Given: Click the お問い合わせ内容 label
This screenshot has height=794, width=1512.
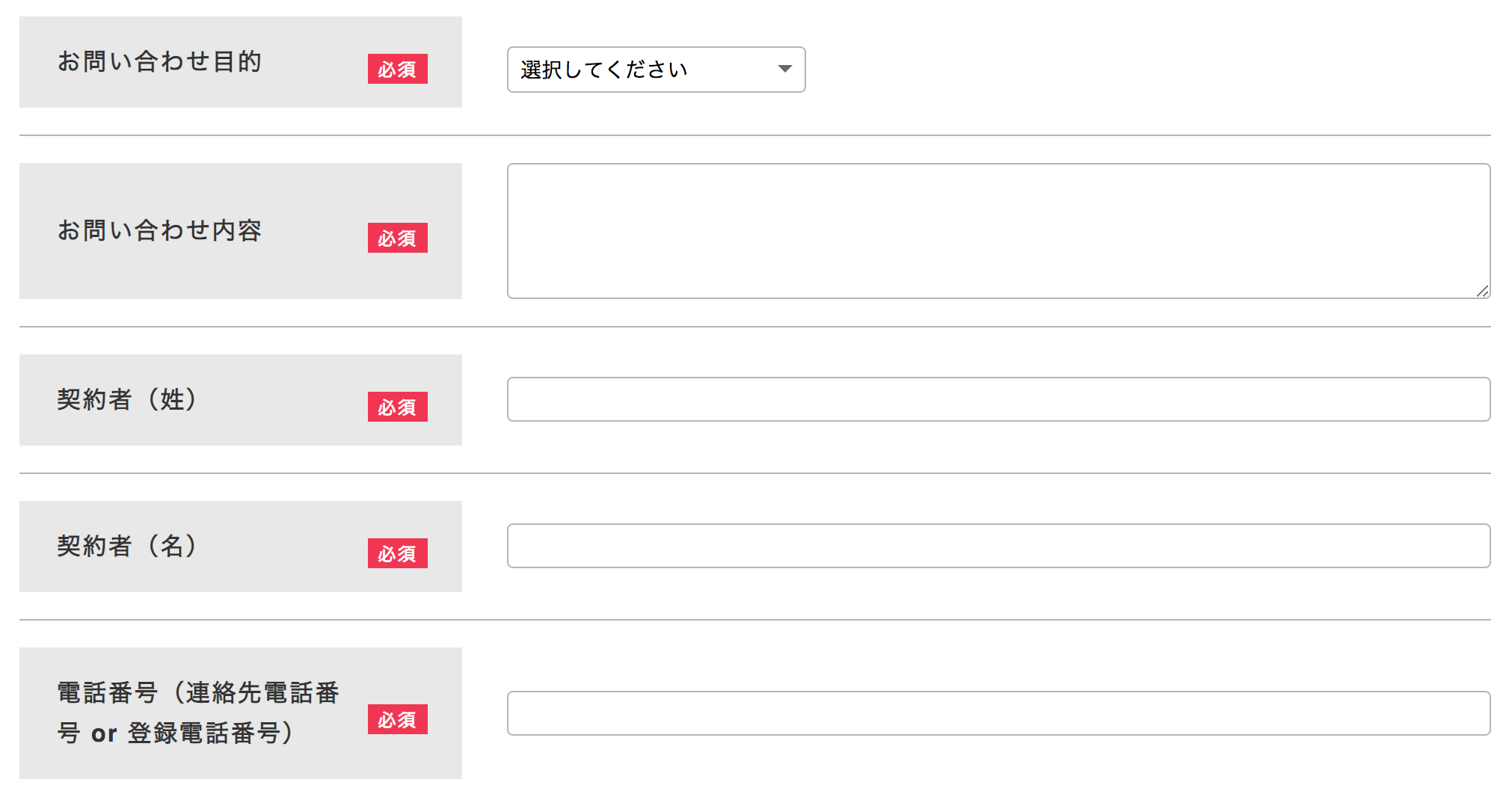Looking at the screenshot, I should click(x=159, y=230).
